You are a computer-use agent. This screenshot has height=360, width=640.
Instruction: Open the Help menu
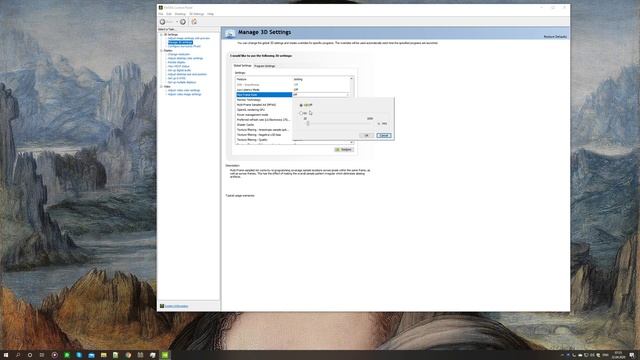(x=210, y=14)
